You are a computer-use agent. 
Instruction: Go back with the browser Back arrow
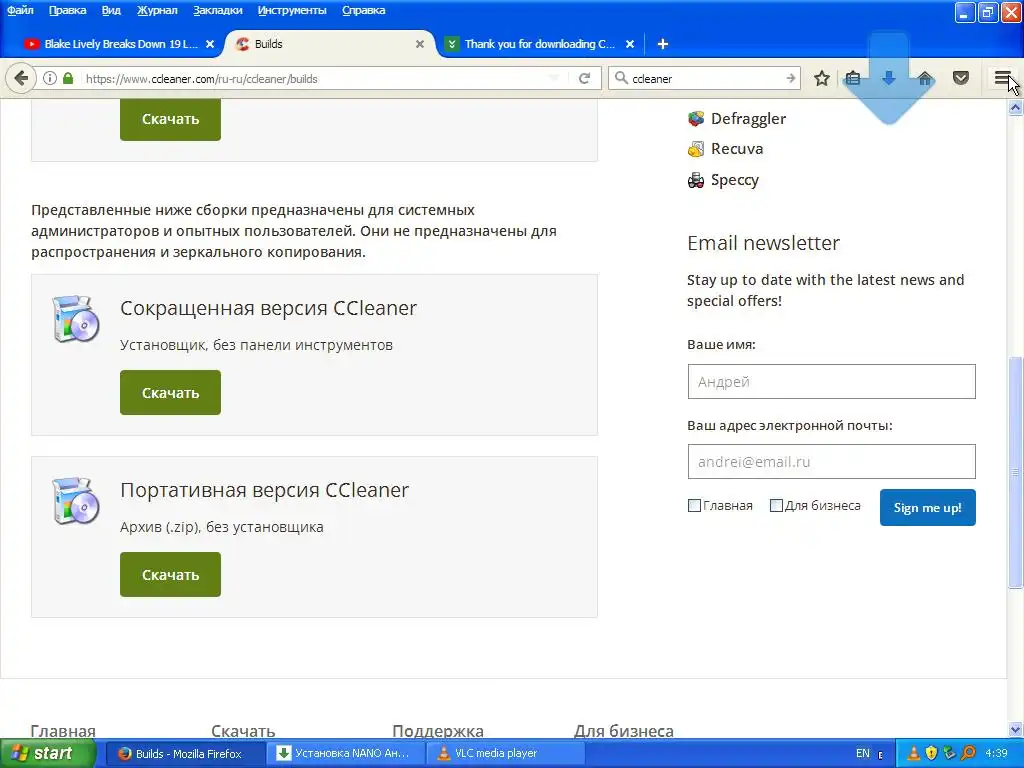point(21,78)
